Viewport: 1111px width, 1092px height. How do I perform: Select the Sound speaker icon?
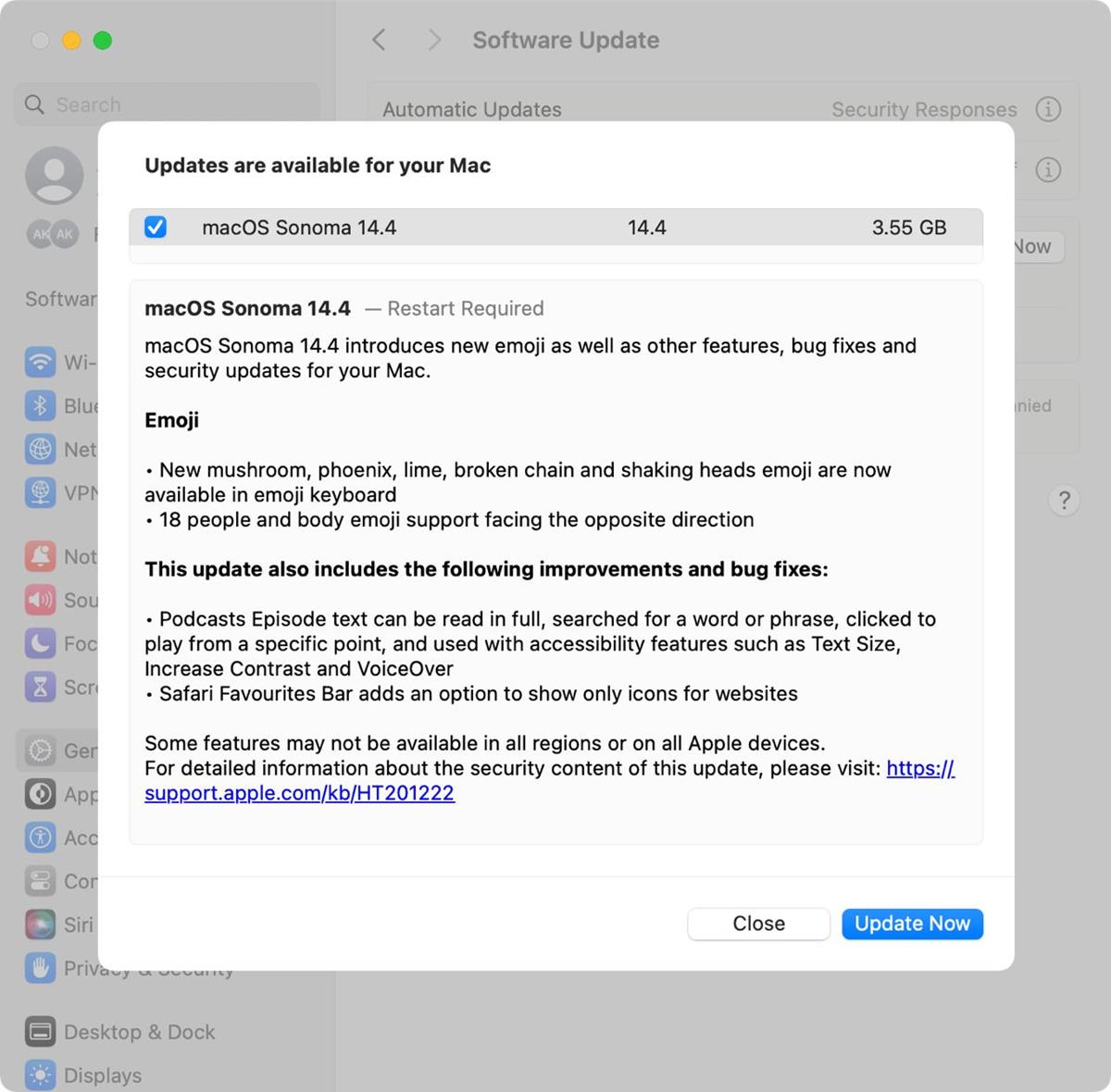pos(41,600)
